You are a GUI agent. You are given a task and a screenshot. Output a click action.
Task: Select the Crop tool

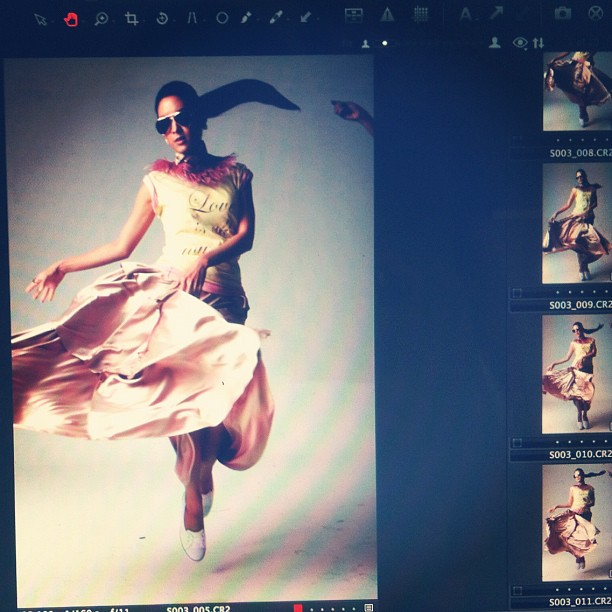tap(132, 18)
